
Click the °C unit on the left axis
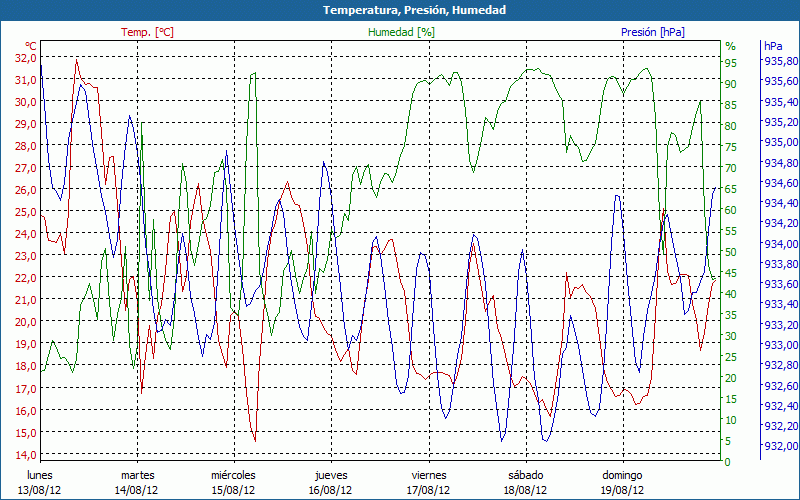coord(30,46)
